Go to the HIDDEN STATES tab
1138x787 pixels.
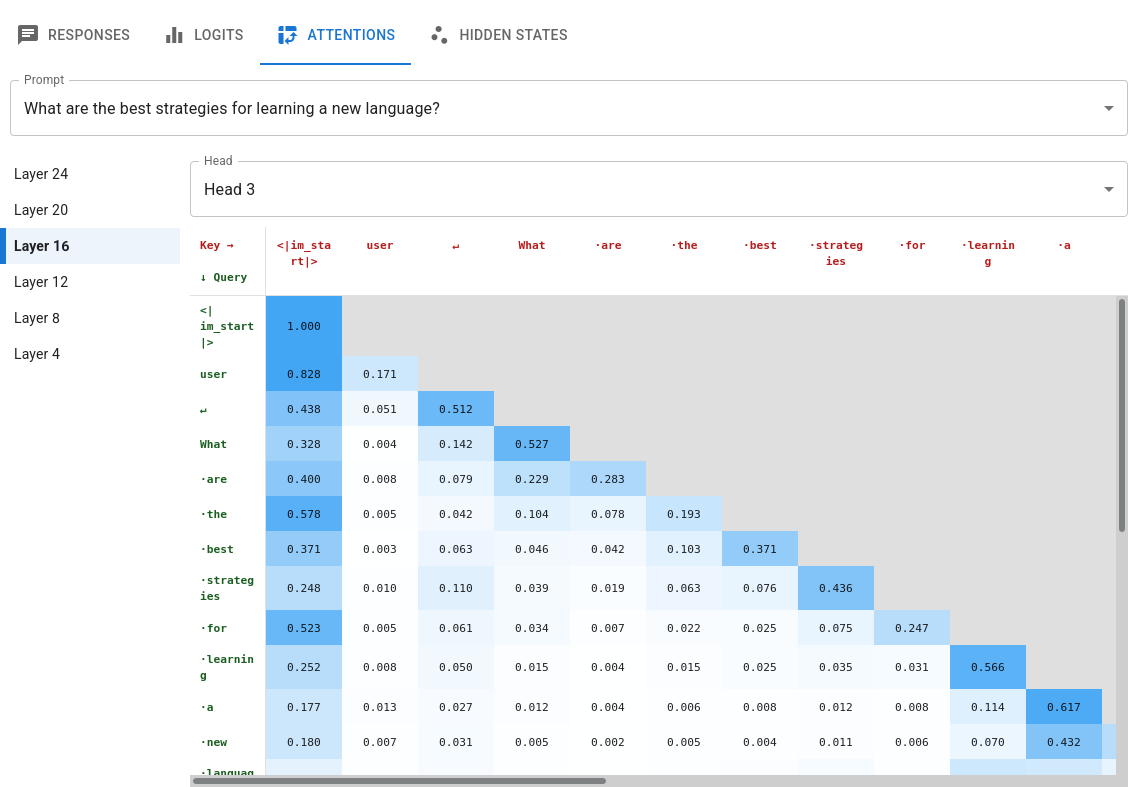click(x=499, y=35)
